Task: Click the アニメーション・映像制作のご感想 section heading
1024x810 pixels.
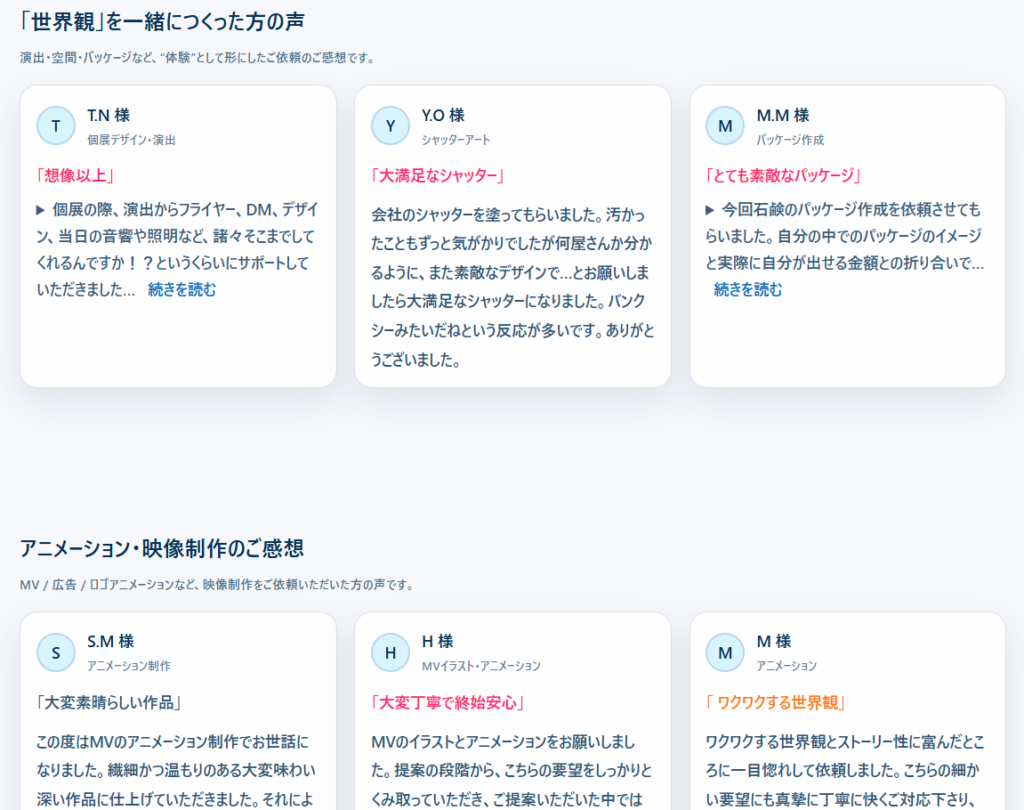Action: 162,548
